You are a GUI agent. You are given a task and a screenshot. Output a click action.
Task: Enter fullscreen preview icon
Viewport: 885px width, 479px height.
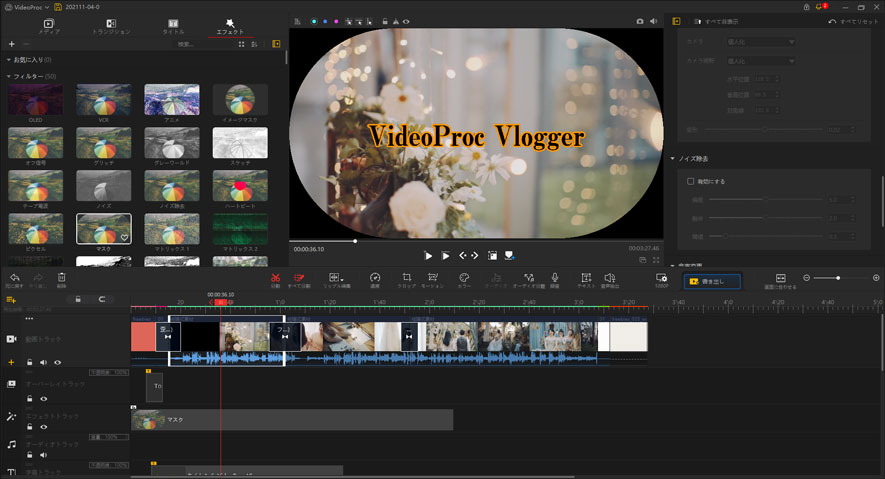click(x=656, y=260)
